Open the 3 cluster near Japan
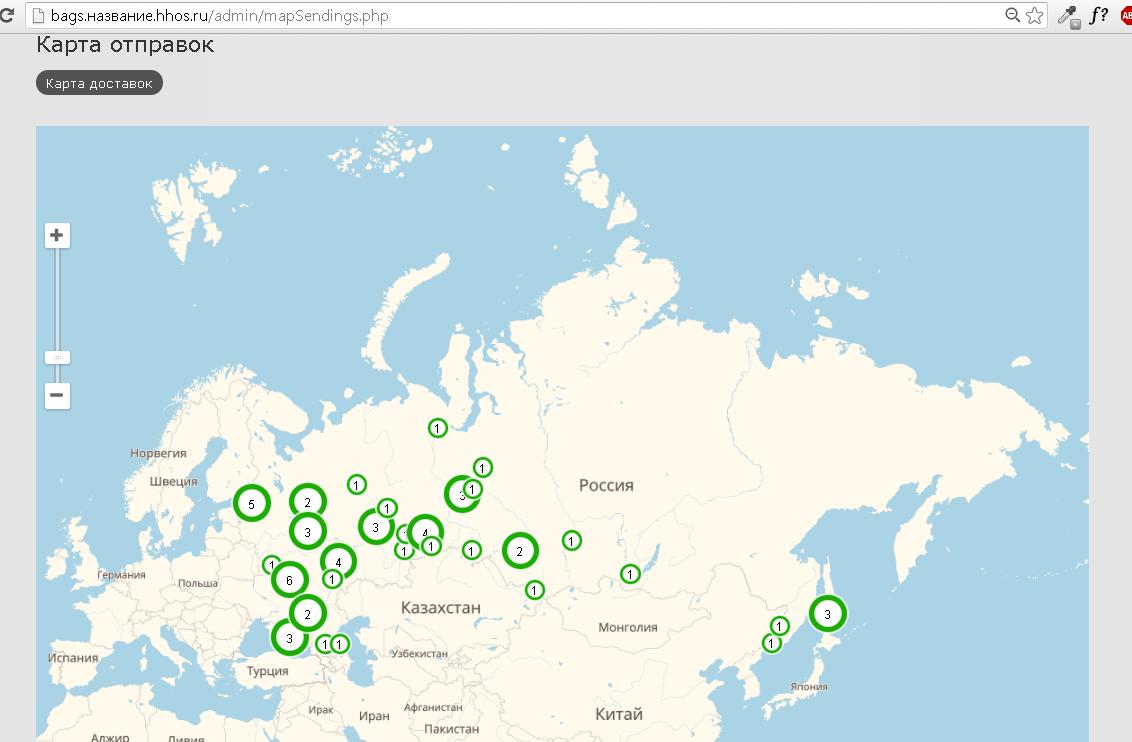The height and width of the screenshot is (742, 1132). click(x=827, y=614)
